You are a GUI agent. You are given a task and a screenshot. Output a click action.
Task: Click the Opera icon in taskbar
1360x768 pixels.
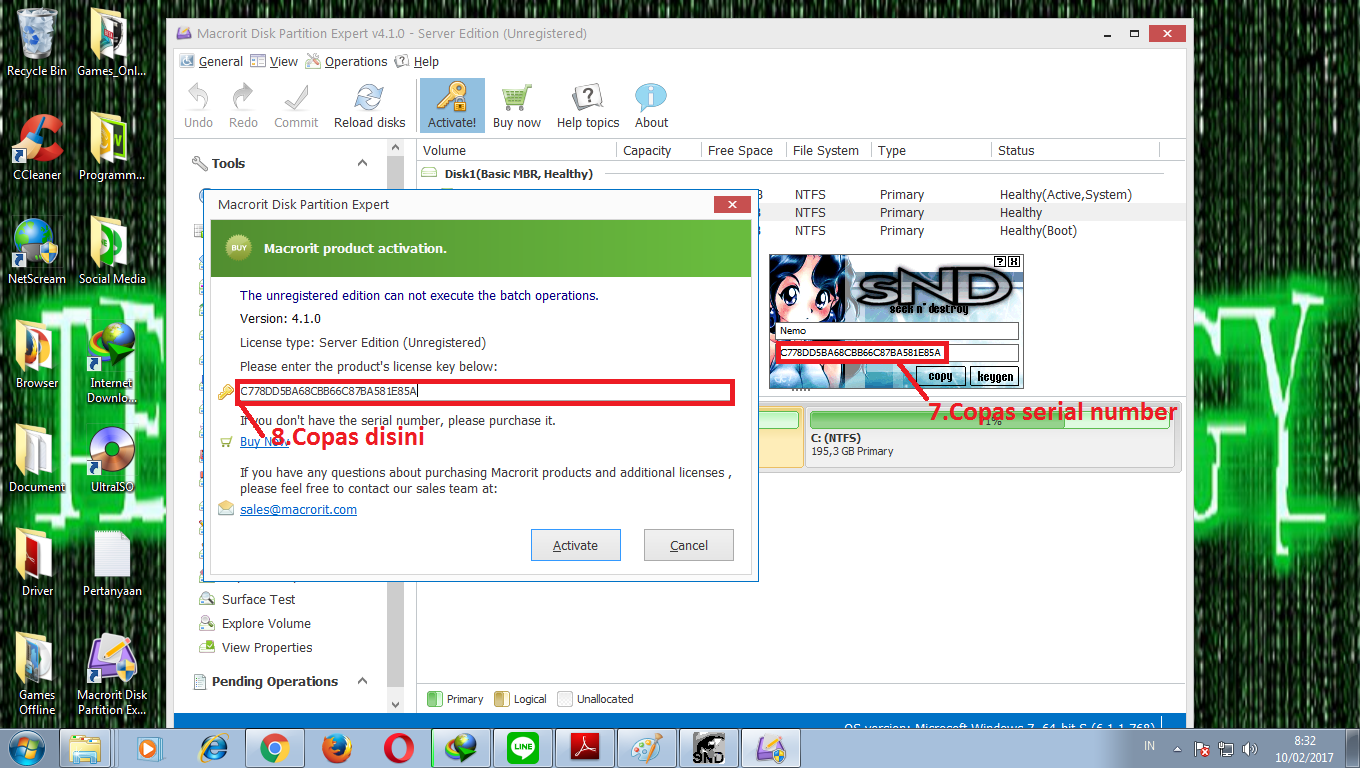(x=399, y=748)
